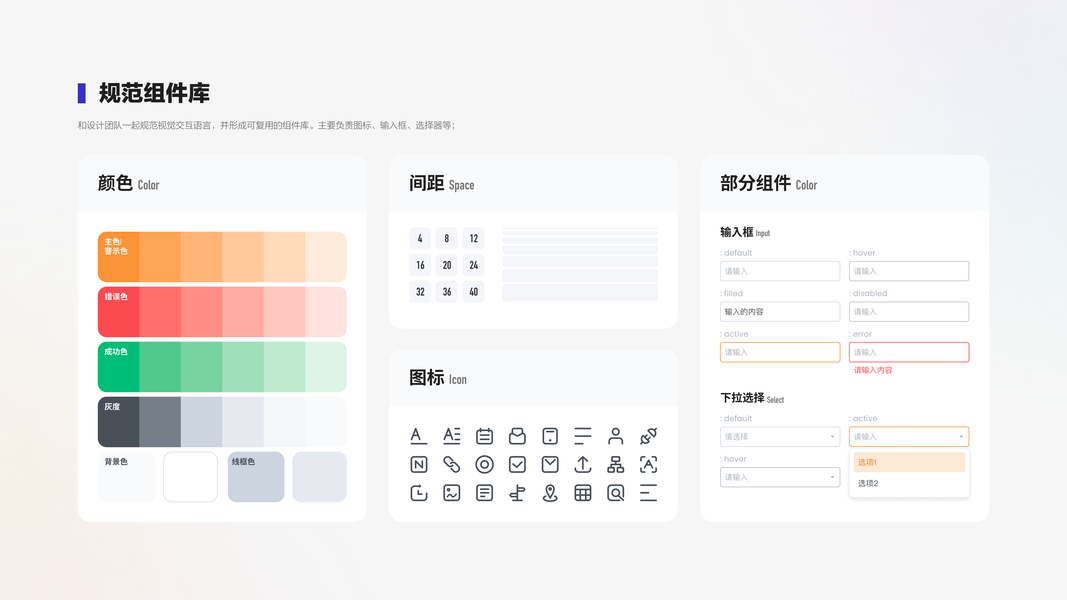1067x600 pixels.
Task: Click the underlined A text icon
Action: [418, 435]
